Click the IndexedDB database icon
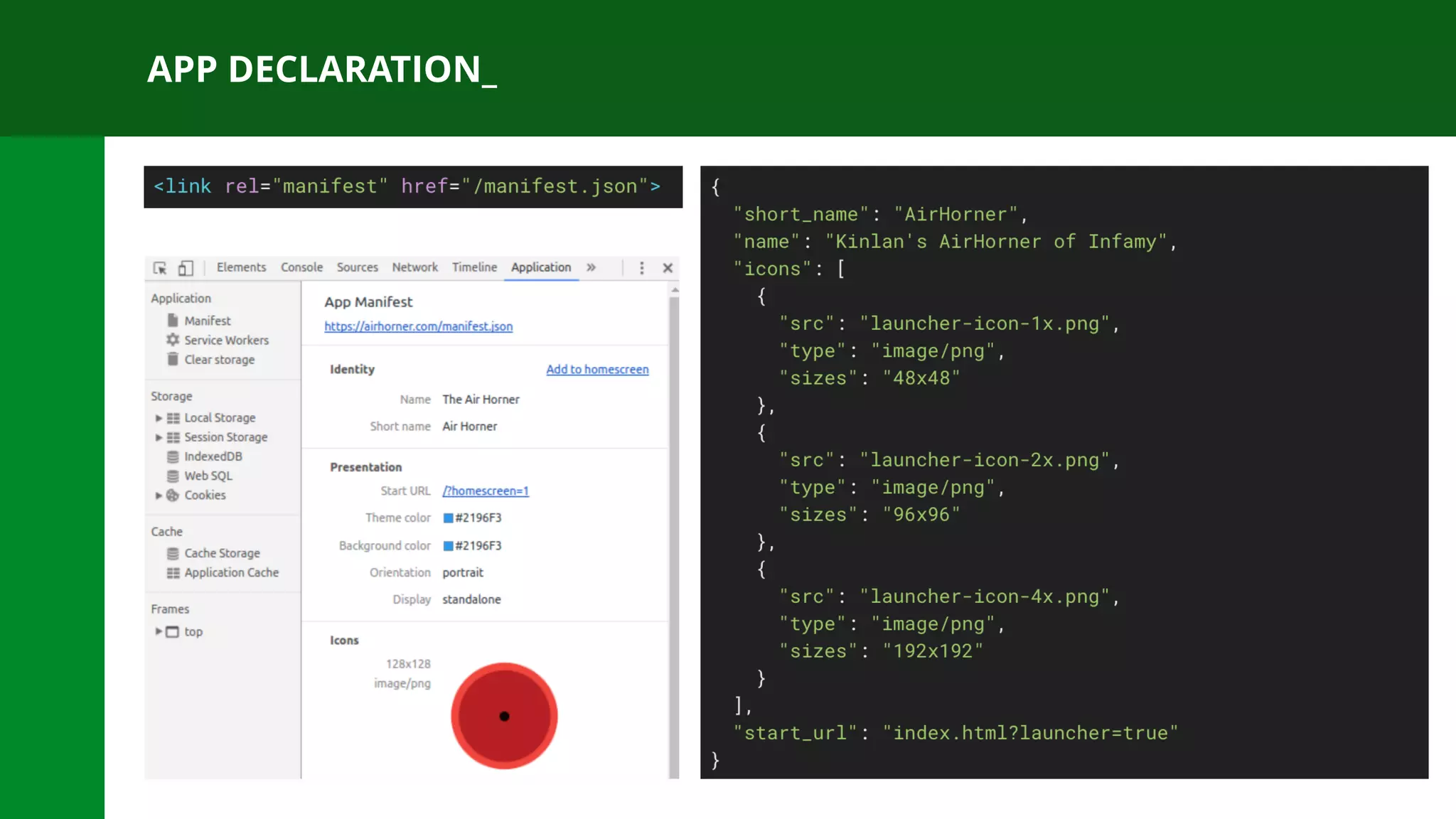The image size is (1456, 819). coord(173,456)
